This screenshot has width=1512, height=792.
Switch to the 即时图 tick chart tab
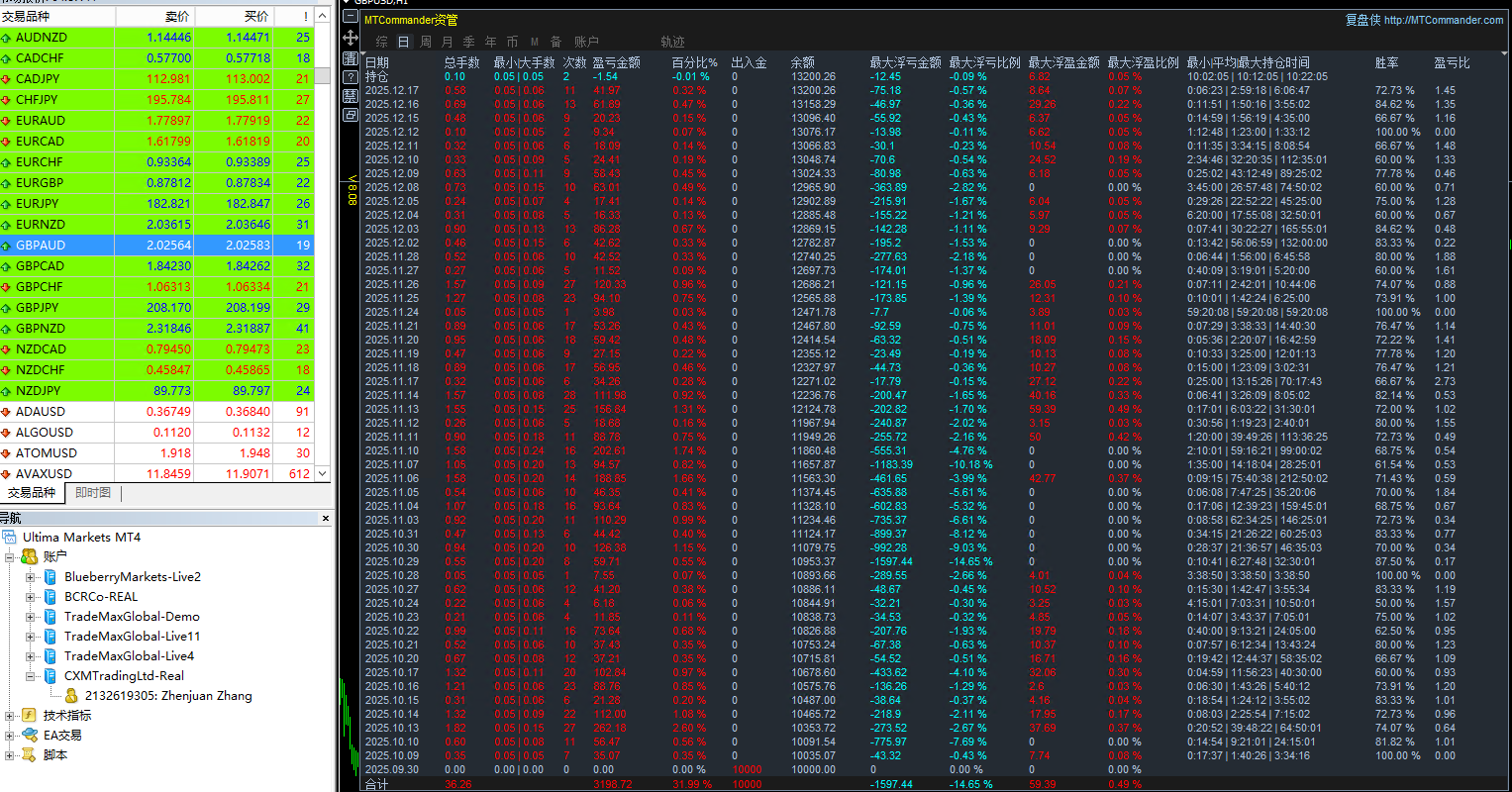(93, 493)
